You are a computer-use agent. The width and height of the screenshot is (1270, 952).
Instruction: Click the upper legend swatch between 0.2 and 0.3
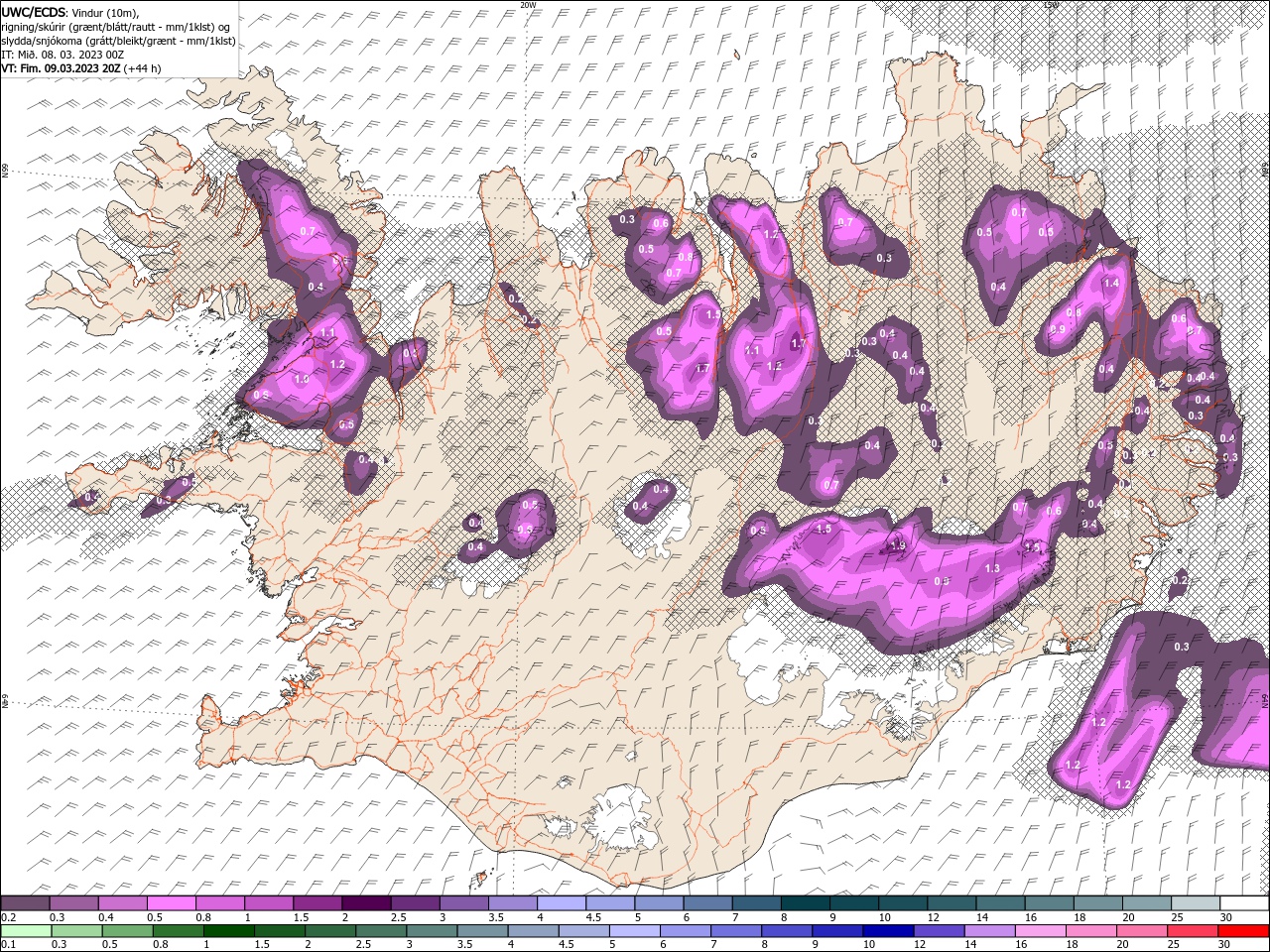tap(26, 903)
